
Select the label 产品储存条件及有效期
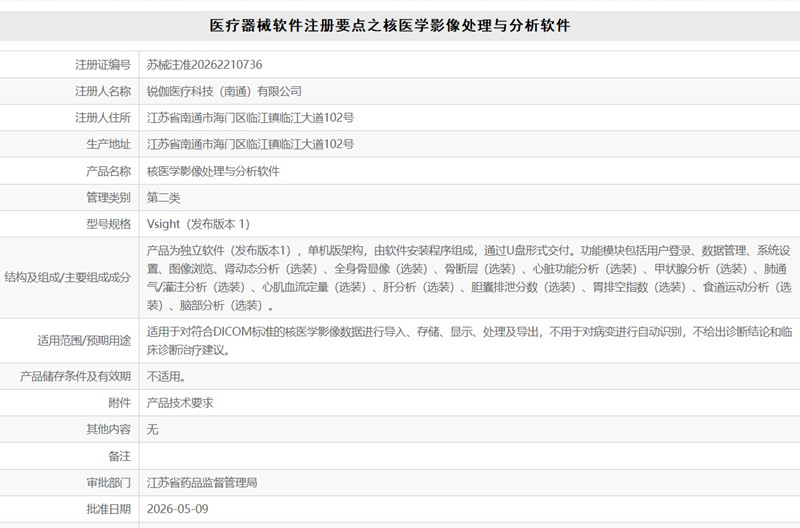[x=76, y=376]
